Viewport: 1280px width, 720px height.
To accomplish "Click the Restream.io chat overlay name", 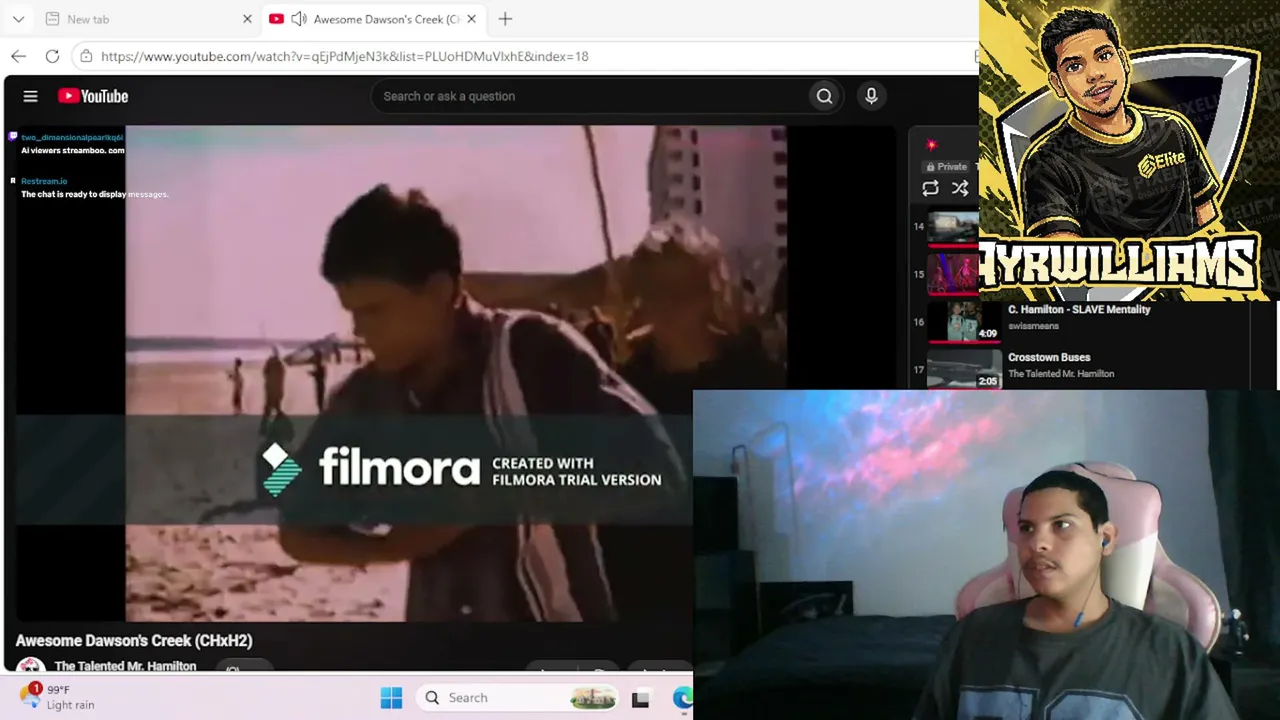I will 44,181.
